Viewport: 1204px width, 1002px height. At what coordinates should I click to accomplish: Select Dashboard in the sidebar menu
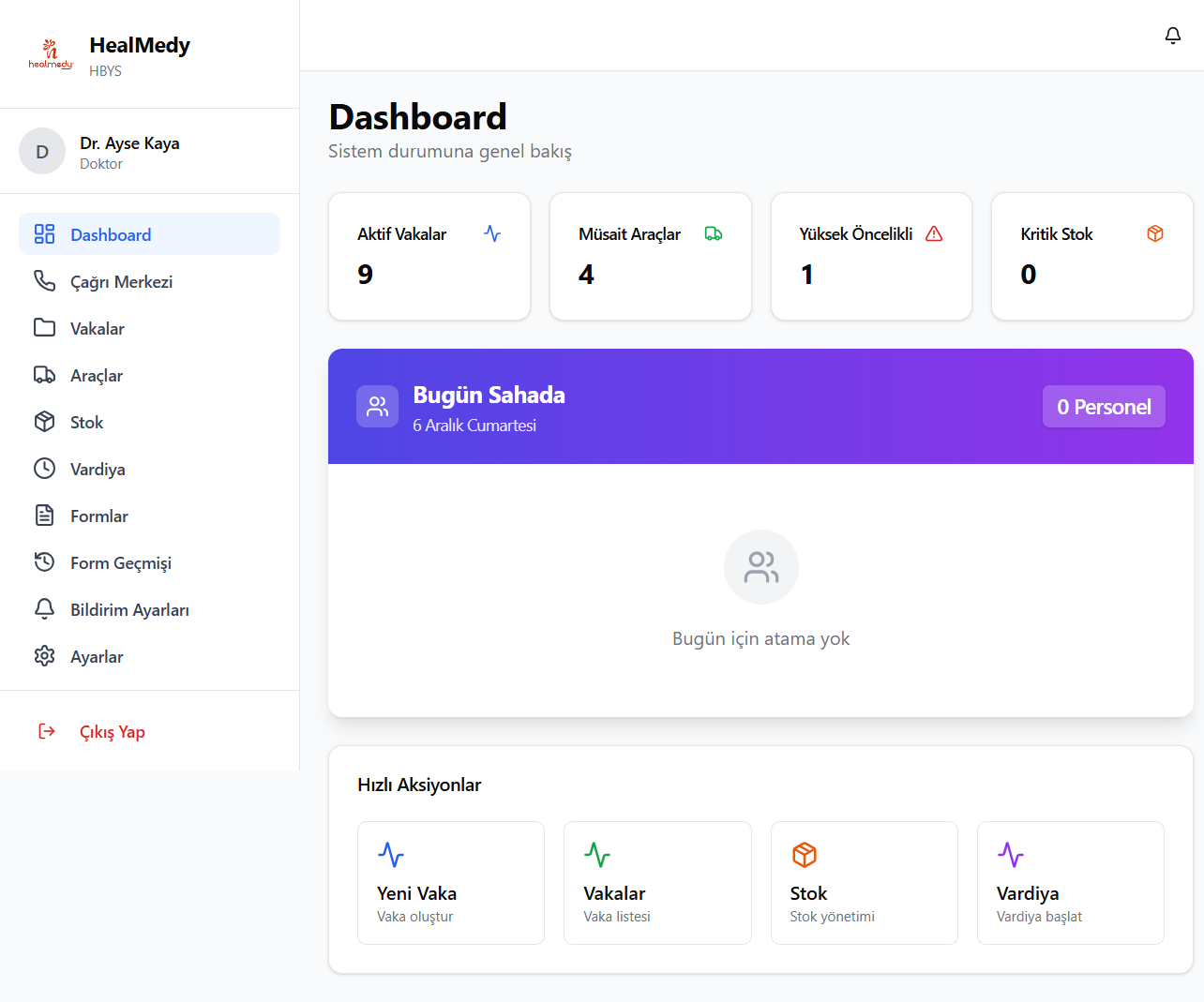tap(111, 234)
